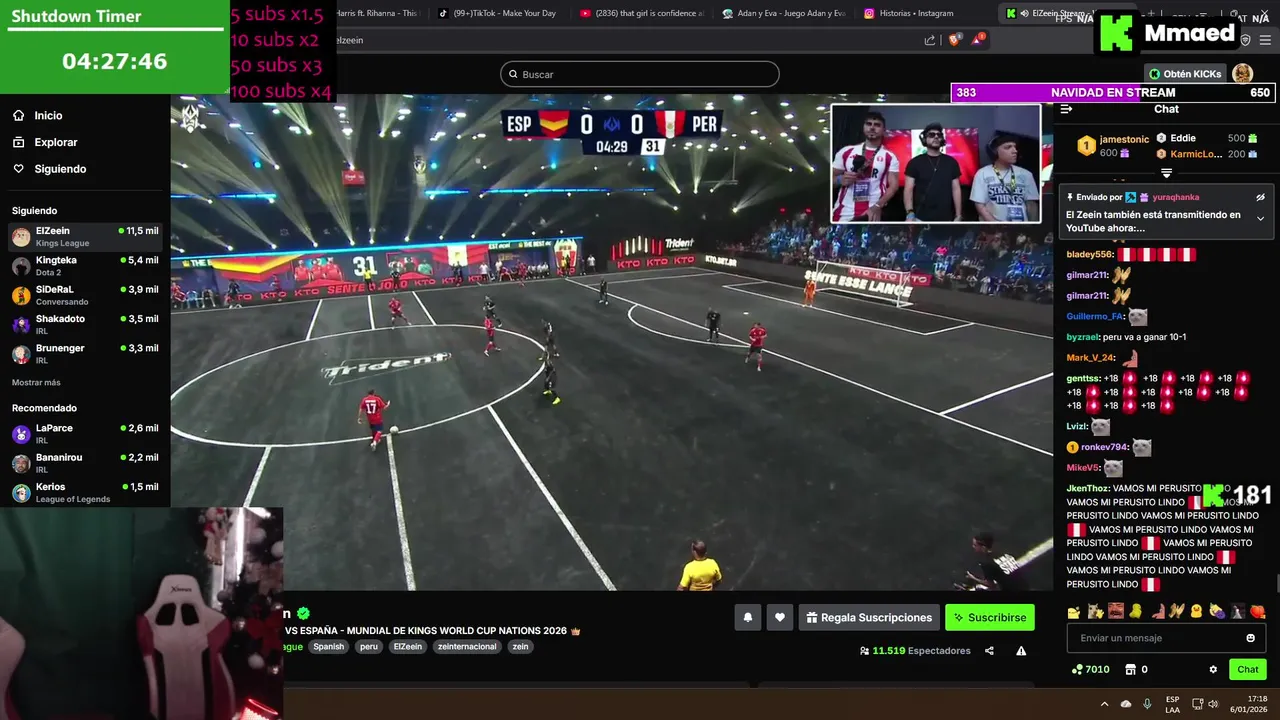Screen dimensions: 1280x720
Task: Select the Kingteka followed channel
Action: tap(85, 266)
